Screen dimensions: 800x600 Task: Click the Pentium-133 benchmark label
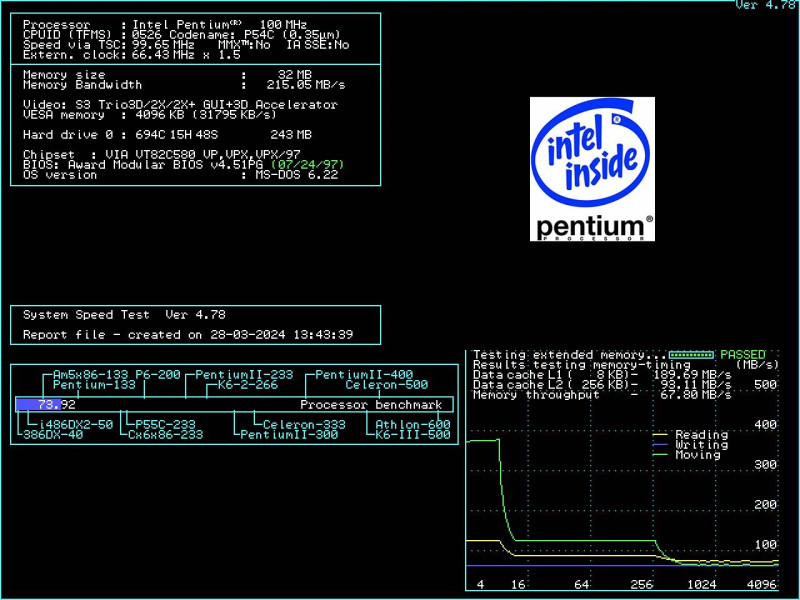click(94, 385)
